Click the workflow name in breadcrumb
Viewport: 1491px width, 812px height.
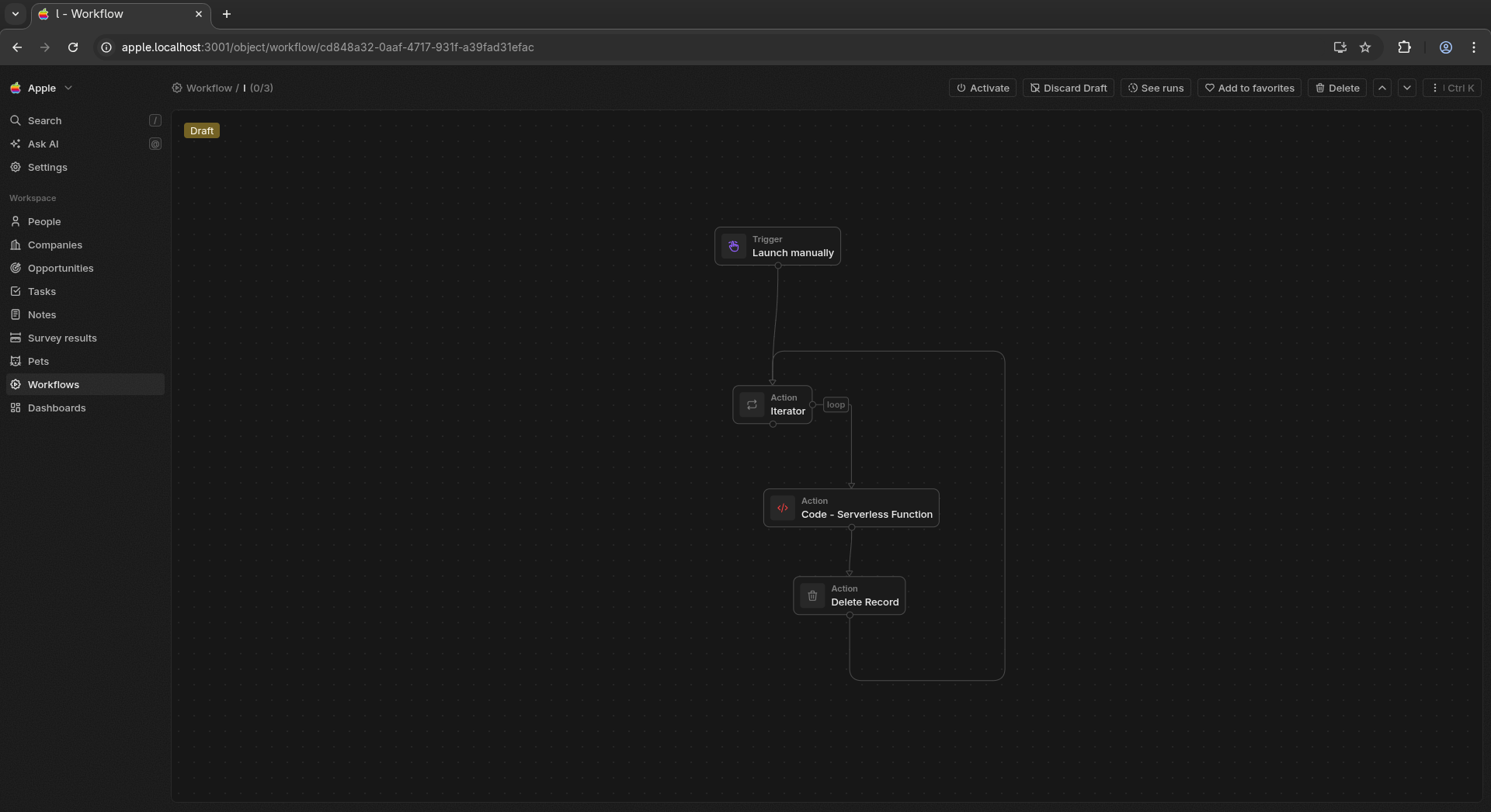[245, 88]
